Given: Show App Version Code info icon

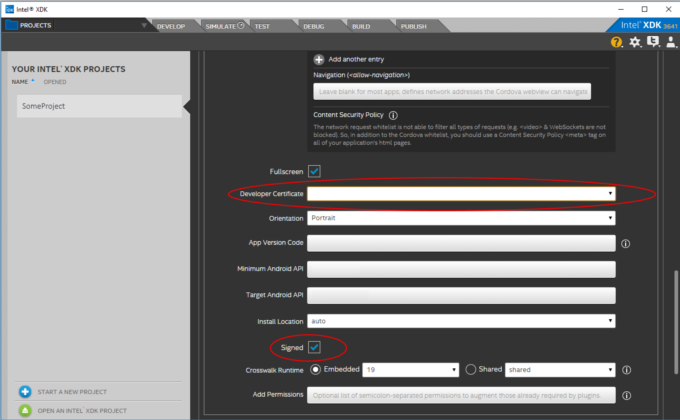Looking at the screenshot, I should pyautogui.click(x=625, y=243).
